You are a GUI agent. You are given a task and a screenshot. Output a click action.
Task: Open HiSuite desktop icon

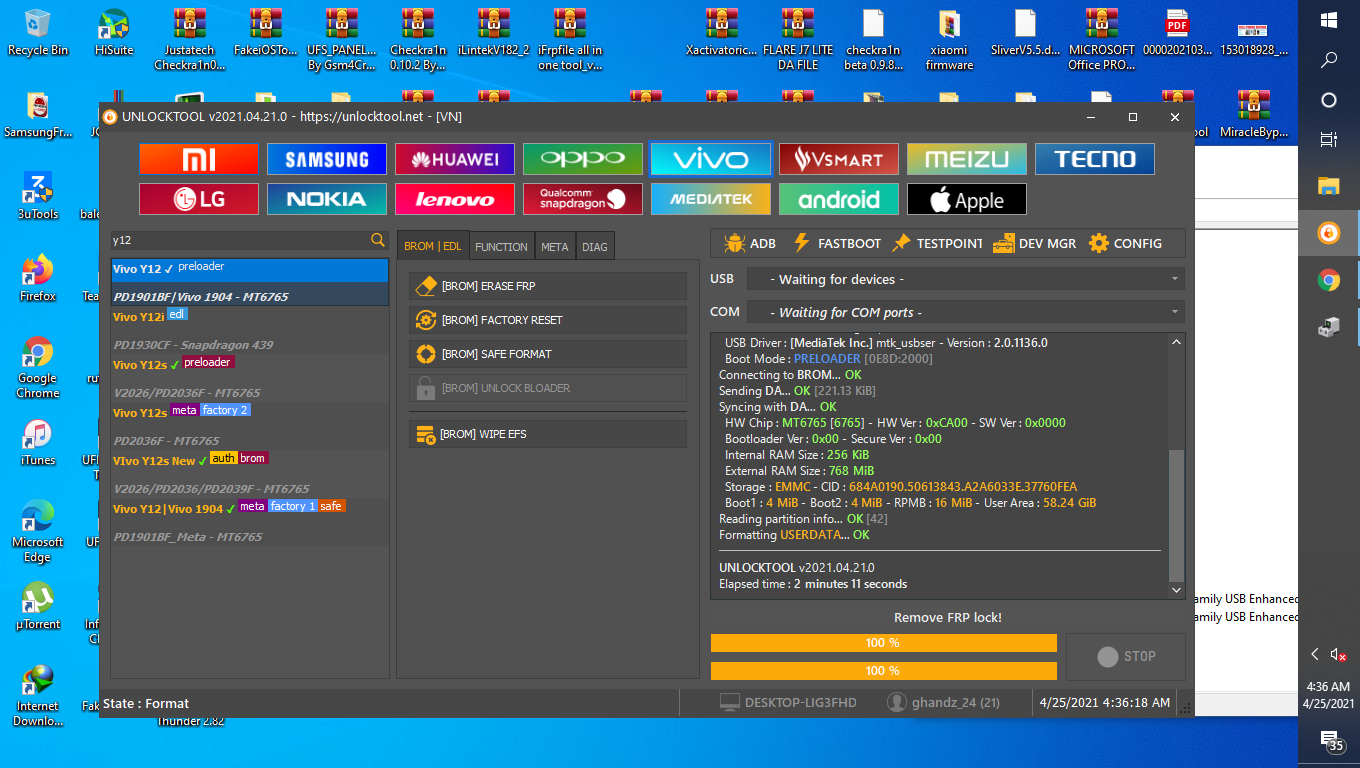click(114, 32)
